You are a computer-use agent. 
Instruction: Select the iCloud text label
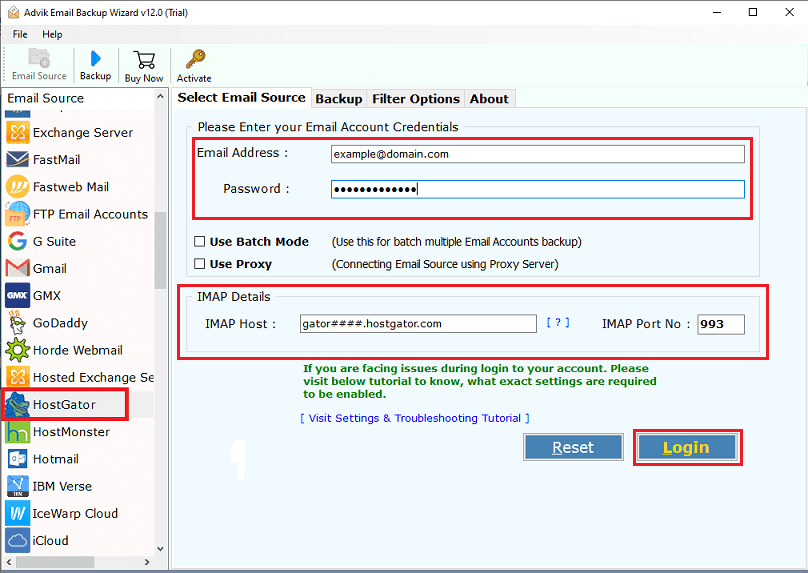pyautogui.click(x=50, y=541)
